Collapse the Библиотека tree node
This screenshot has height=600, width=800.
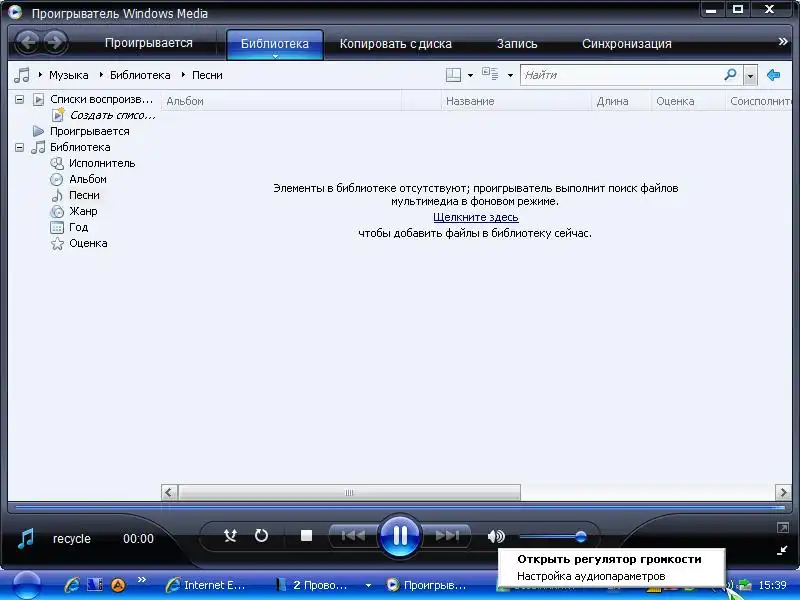[19, 147]
